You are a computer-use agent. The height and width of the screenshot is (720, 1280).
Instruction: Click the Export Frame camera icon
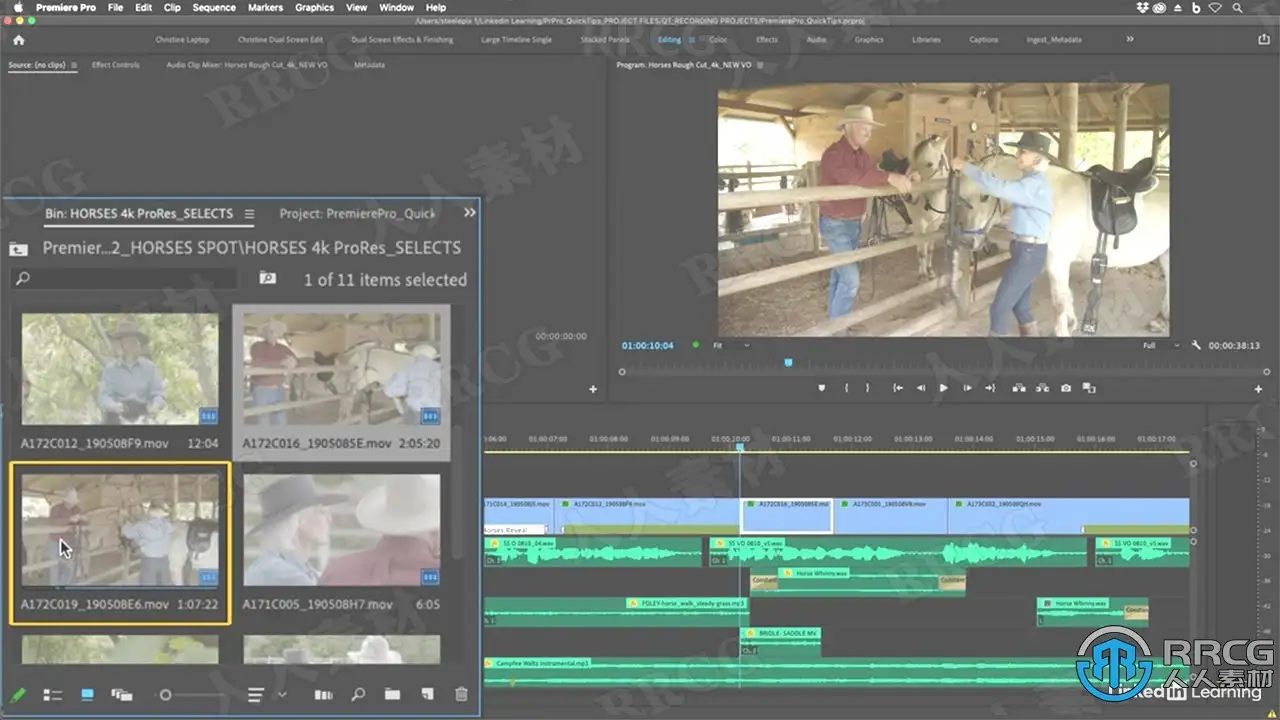click(x=1066, y=388)
